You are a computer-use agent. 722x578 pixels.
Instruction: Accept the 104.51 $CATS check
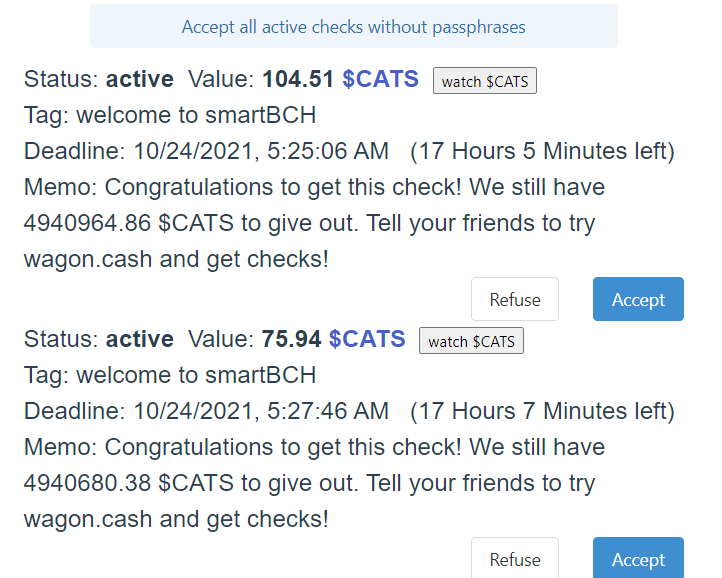(638, 299)
